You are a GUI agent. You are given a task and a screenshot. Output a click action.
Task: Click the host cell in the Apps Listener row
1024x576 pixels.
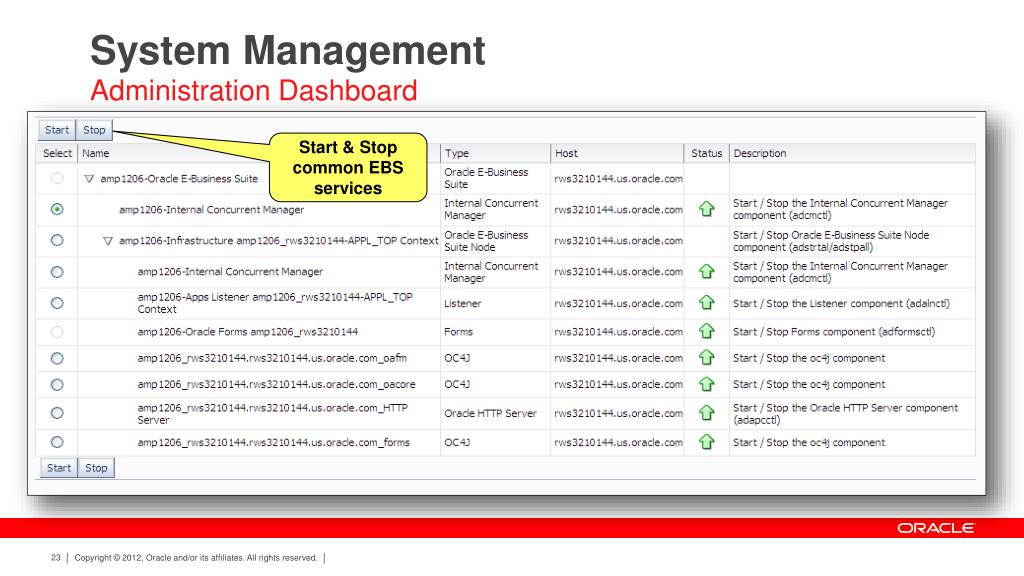[x=618, y=303]
